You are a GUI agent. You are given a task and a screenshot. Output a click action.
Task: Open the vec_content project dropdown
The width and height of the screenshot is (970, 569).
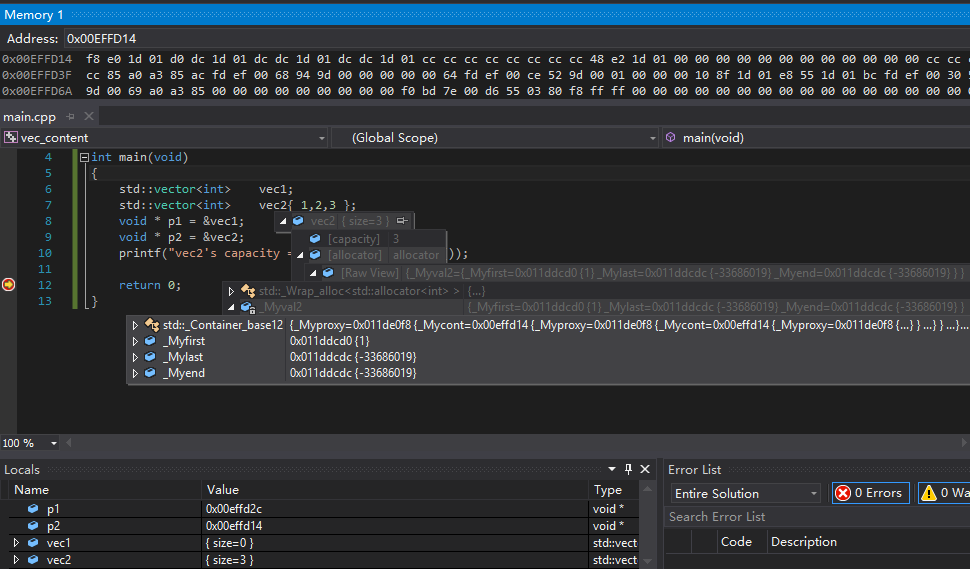click(x=322, y=138)
